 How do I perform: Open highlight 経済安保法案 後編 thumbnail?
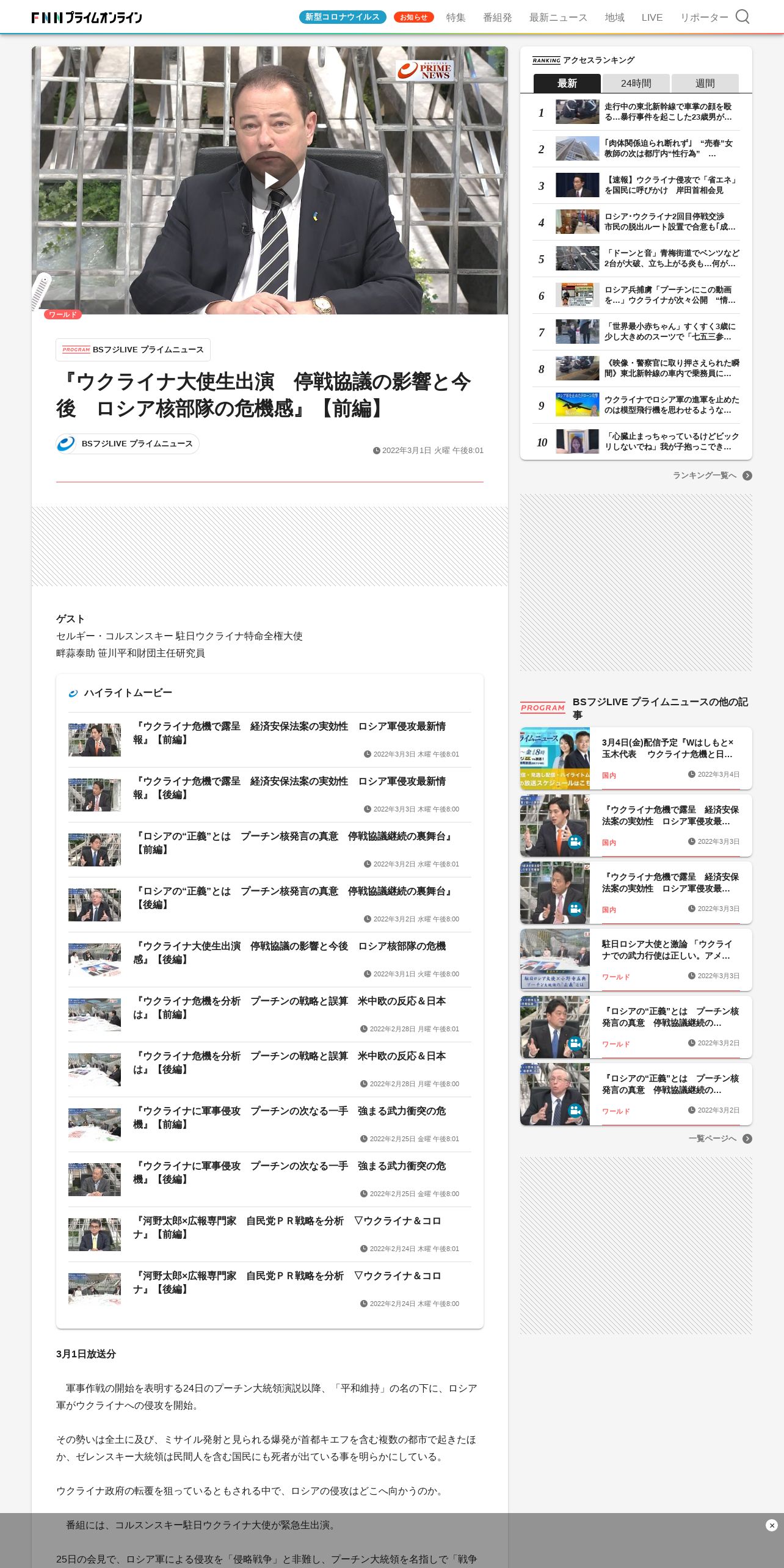(95, 795)
